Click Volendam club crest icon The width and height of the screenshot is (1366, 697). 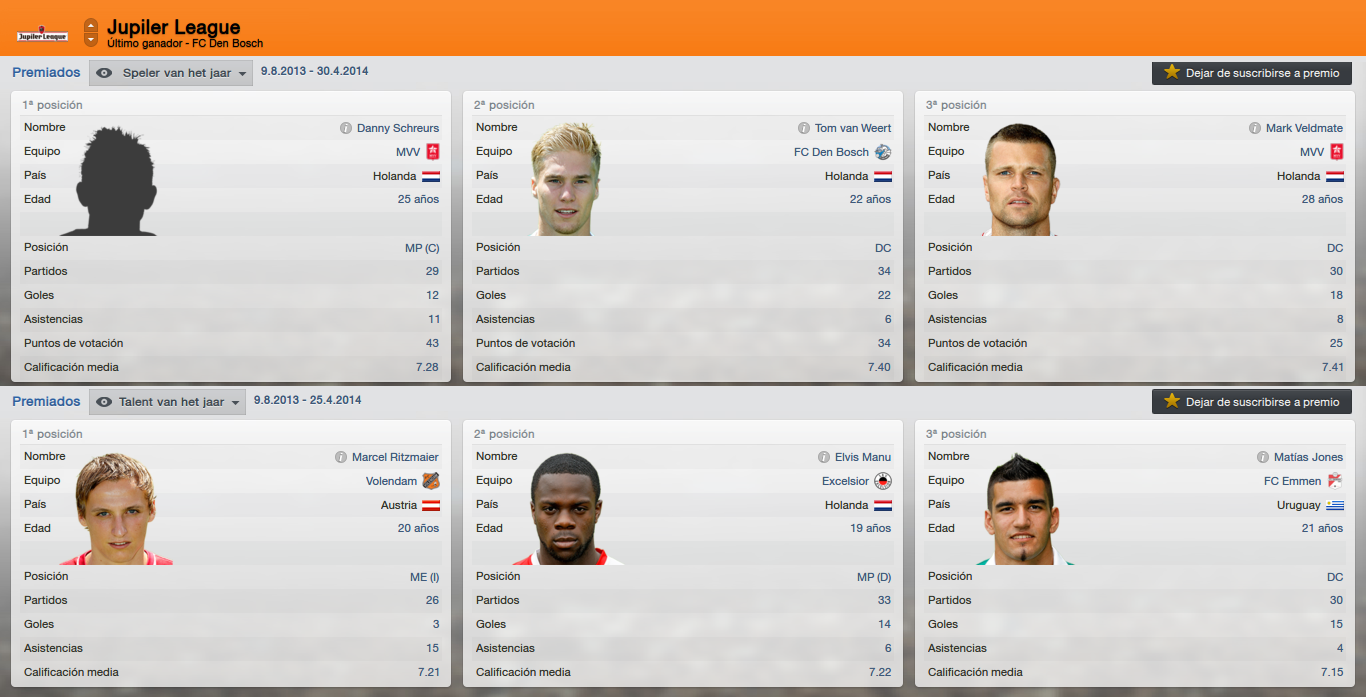coord(431,481)
